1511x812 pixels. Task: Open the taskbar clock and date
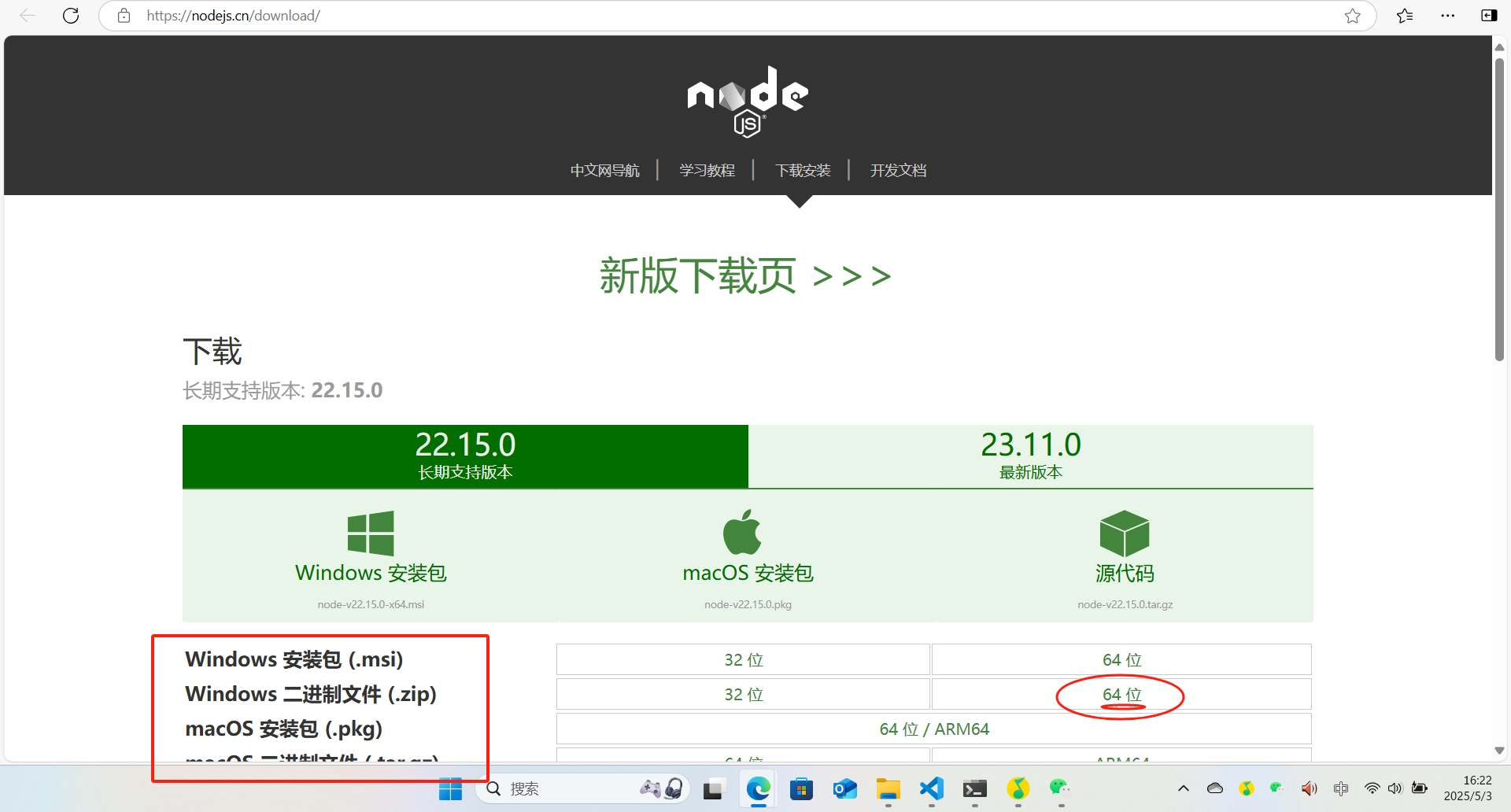(1468, 788)
